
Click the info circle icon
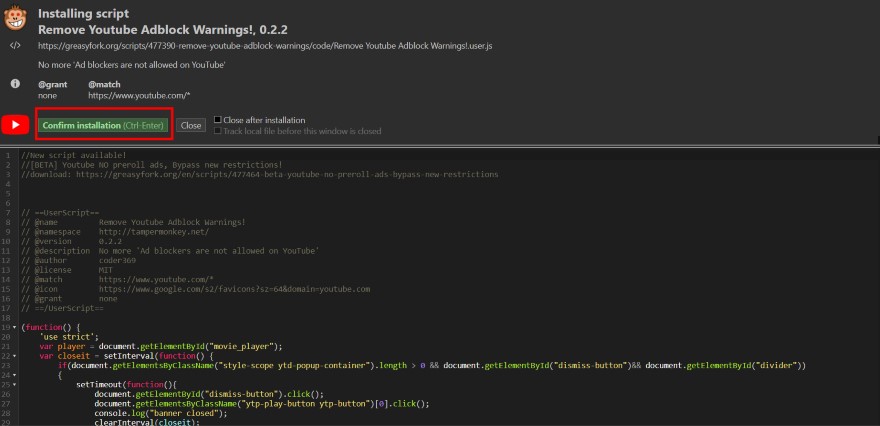pos(15,84)
